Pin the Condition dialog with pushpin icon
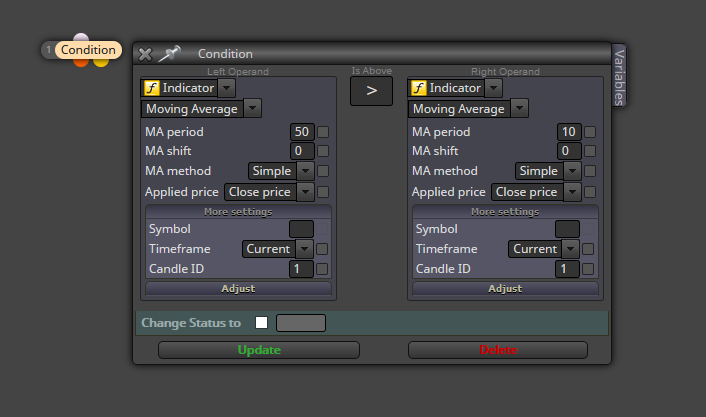 169,54
